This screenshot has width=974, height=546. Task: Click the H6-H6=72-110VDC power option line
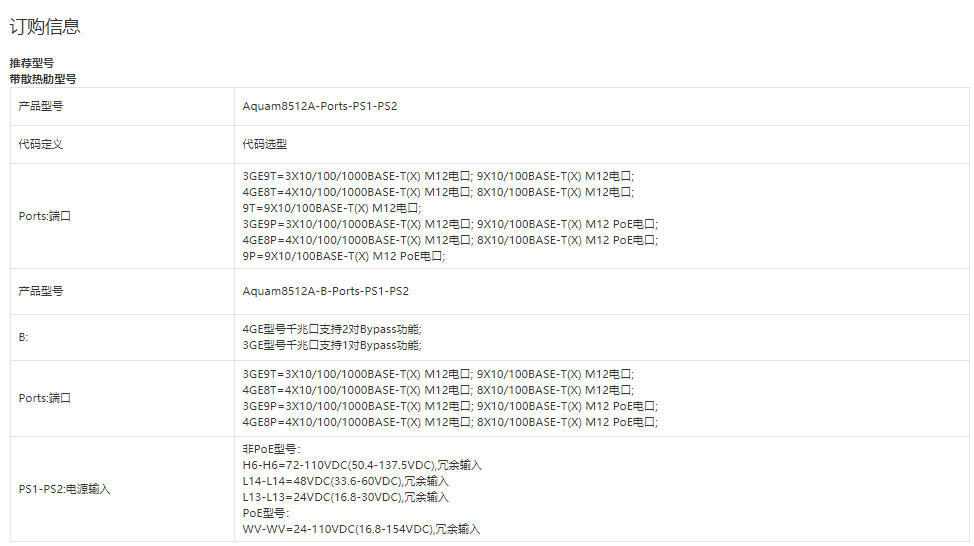[361, 465]
